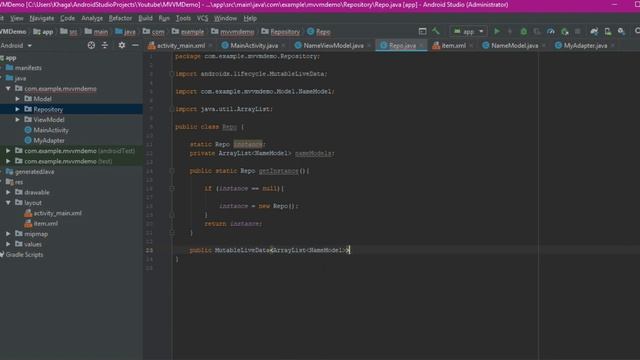
Task: Open the Android project view dropdown
Action: point(16,45)
